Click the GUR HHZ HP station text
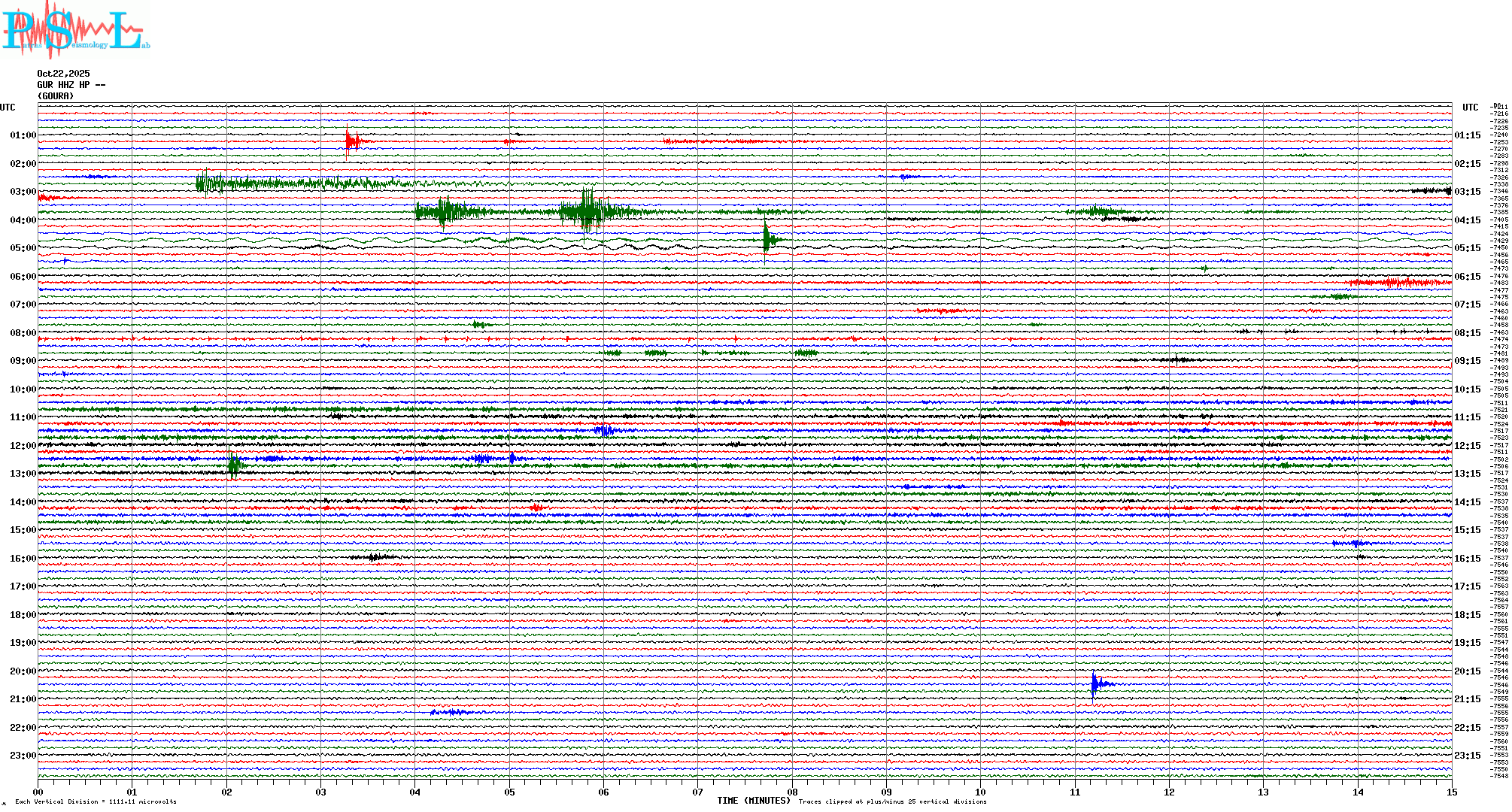1512x812 pixels. coord(71,85)
